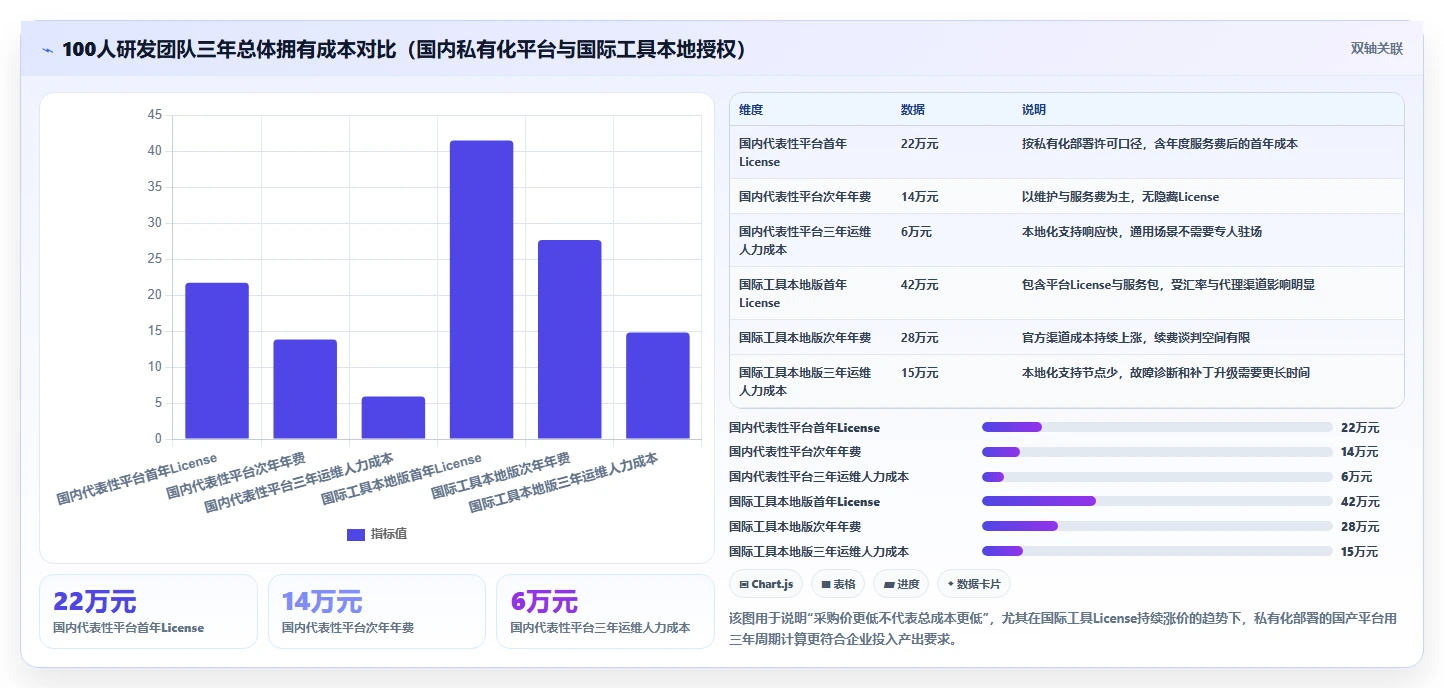Click the 22万元 KPI card

coord(149,611)
